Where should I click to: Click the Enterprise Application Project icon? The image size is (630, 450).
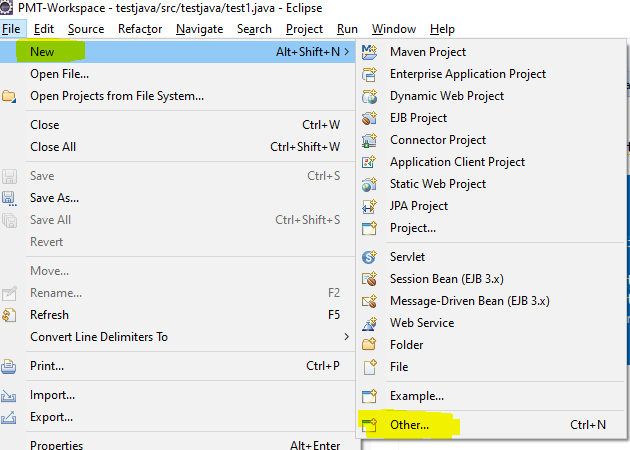pyautogui.click(x=369, y=74)
